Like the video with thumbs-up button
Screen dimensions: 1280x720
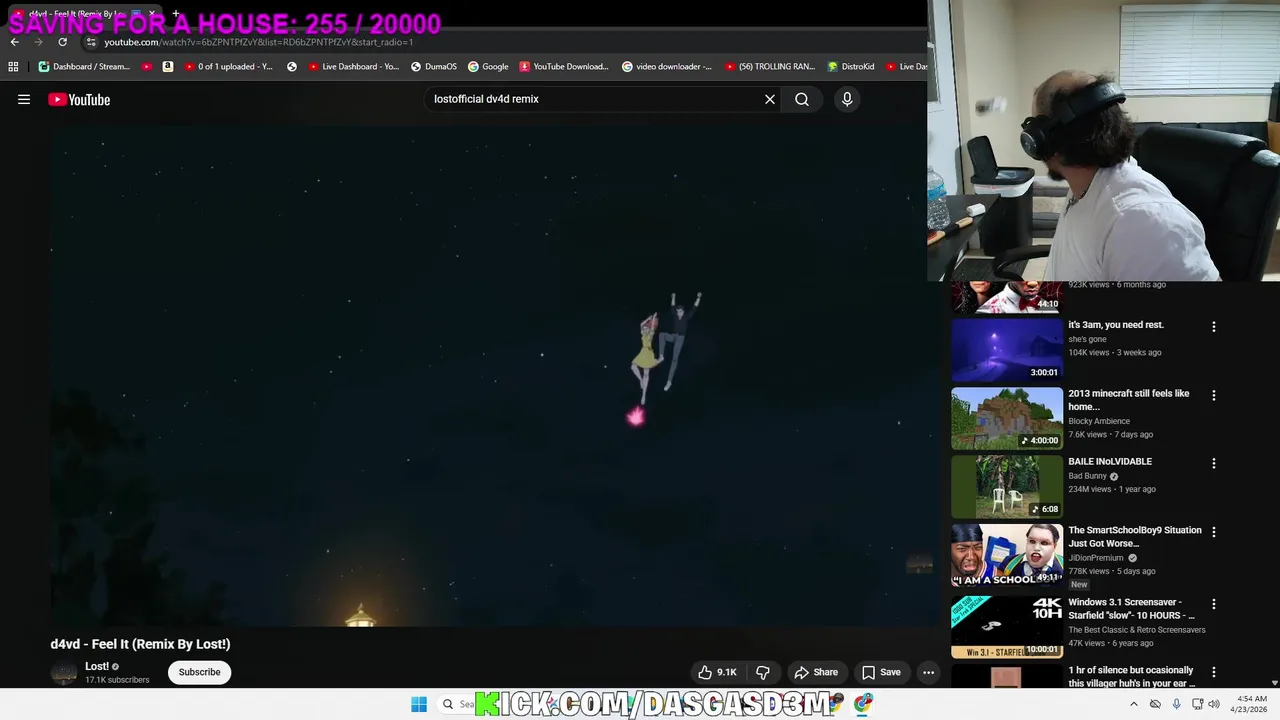pos(717,672)
